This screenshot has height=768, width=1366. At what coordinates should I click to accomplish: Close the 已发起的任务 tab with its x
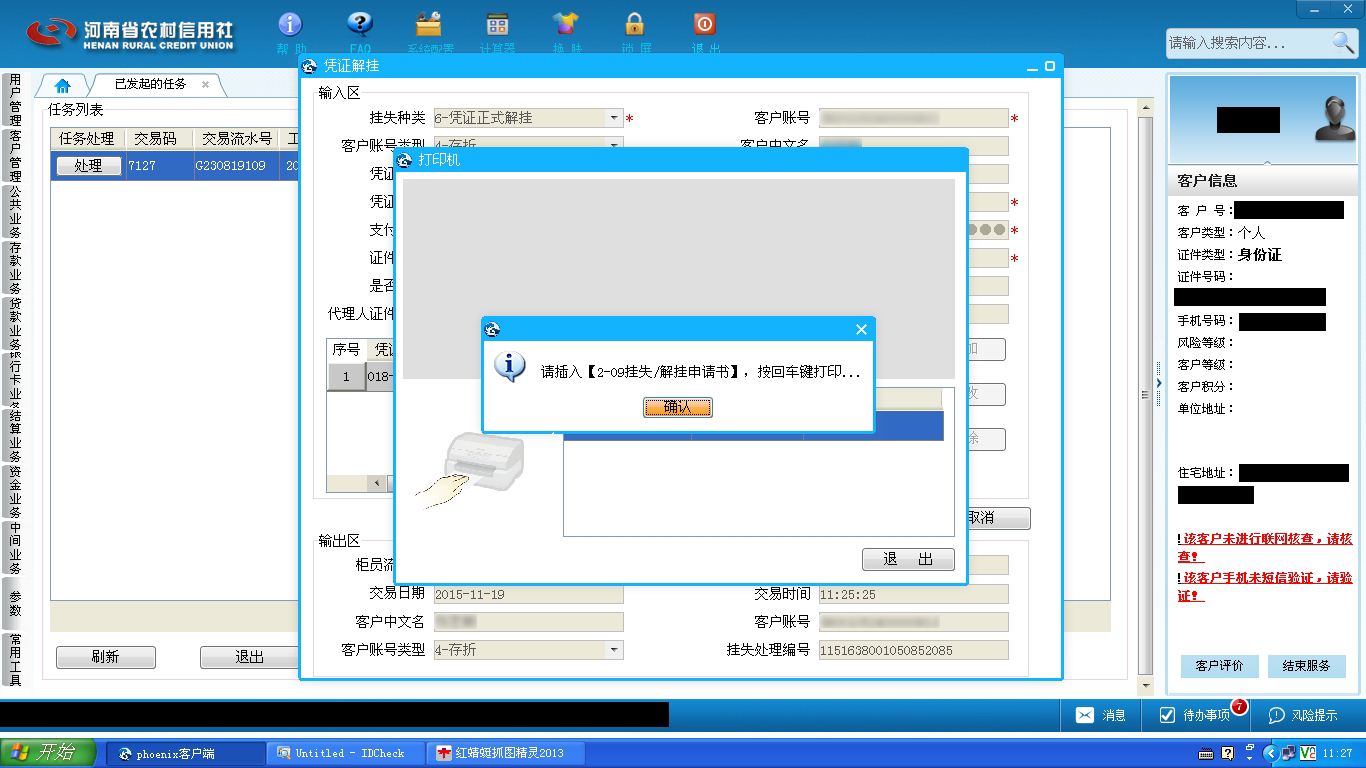pyautogui.click(x=206, y=85)
